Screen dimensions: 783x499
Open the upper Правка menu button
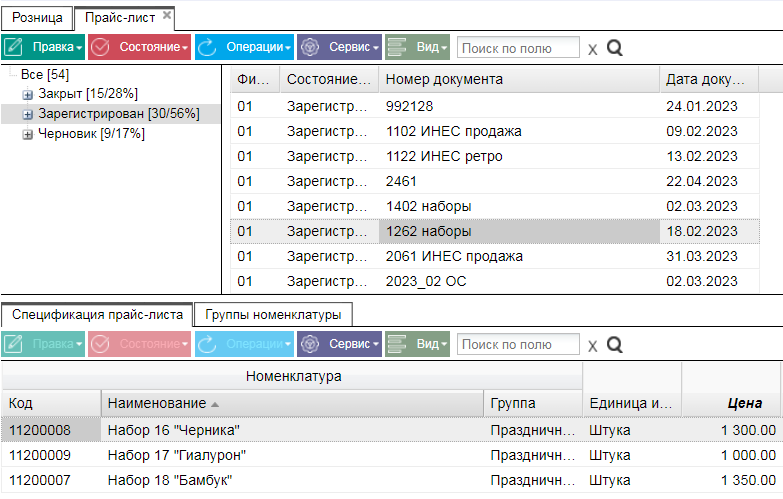click(43, 47)
